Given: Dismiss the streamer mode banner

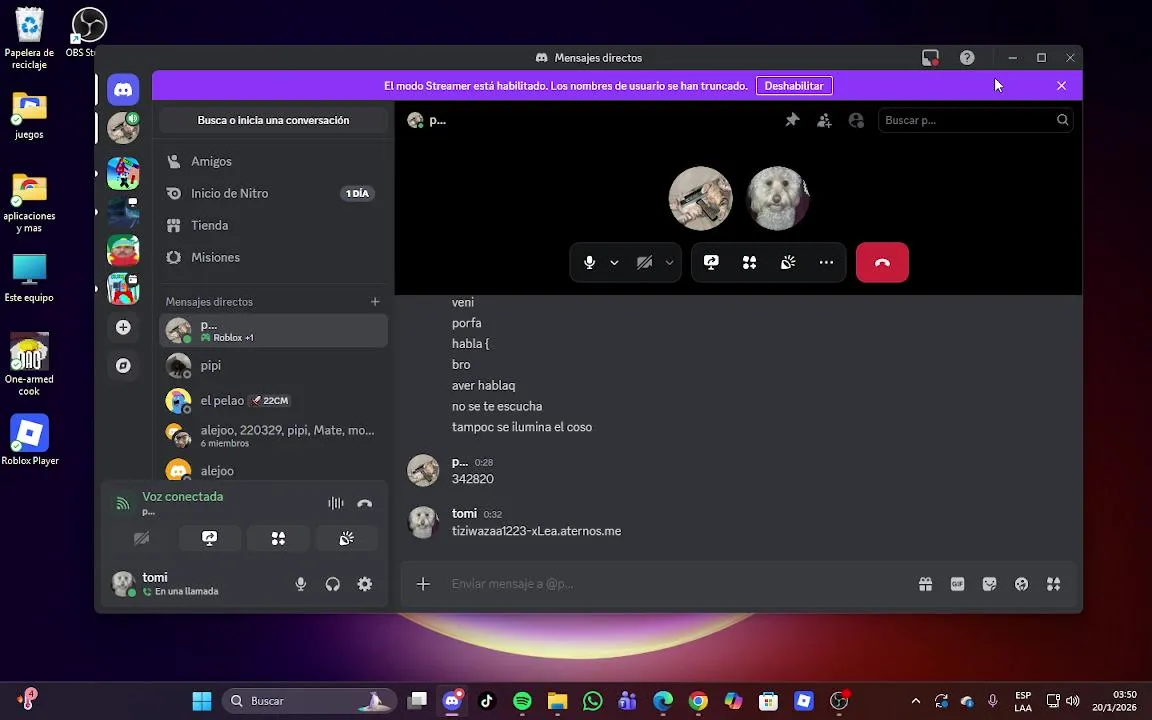Looking at the screenshot, I should click(x=1062, y=86).
